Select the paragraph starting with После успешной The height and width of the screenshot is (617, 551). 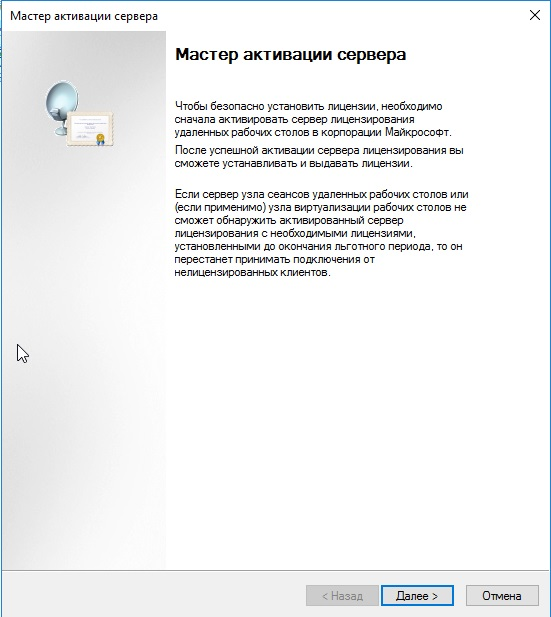[x=319, y=157]
